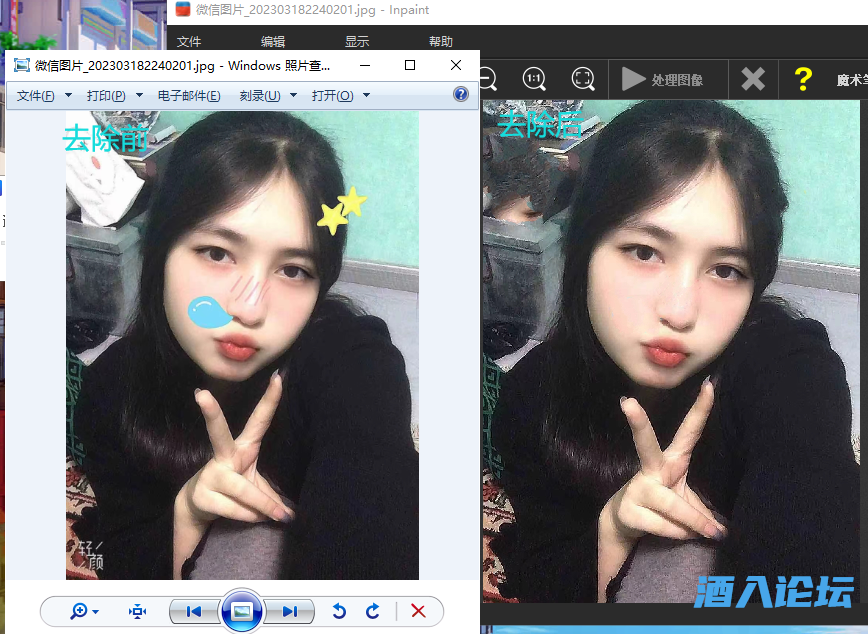
Task: Rotate the photo clockwise
Action: (371, 611)
